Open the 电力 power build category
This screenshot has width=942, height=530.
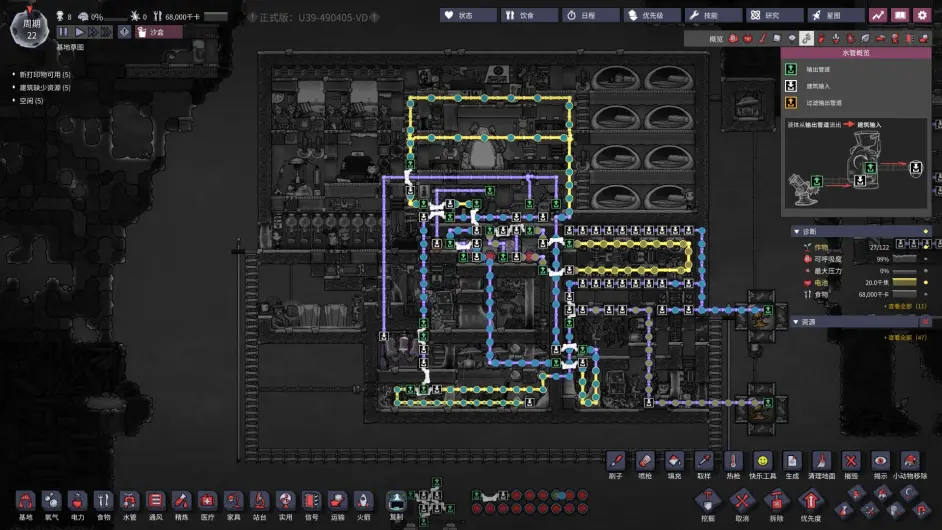click(77, 505)
